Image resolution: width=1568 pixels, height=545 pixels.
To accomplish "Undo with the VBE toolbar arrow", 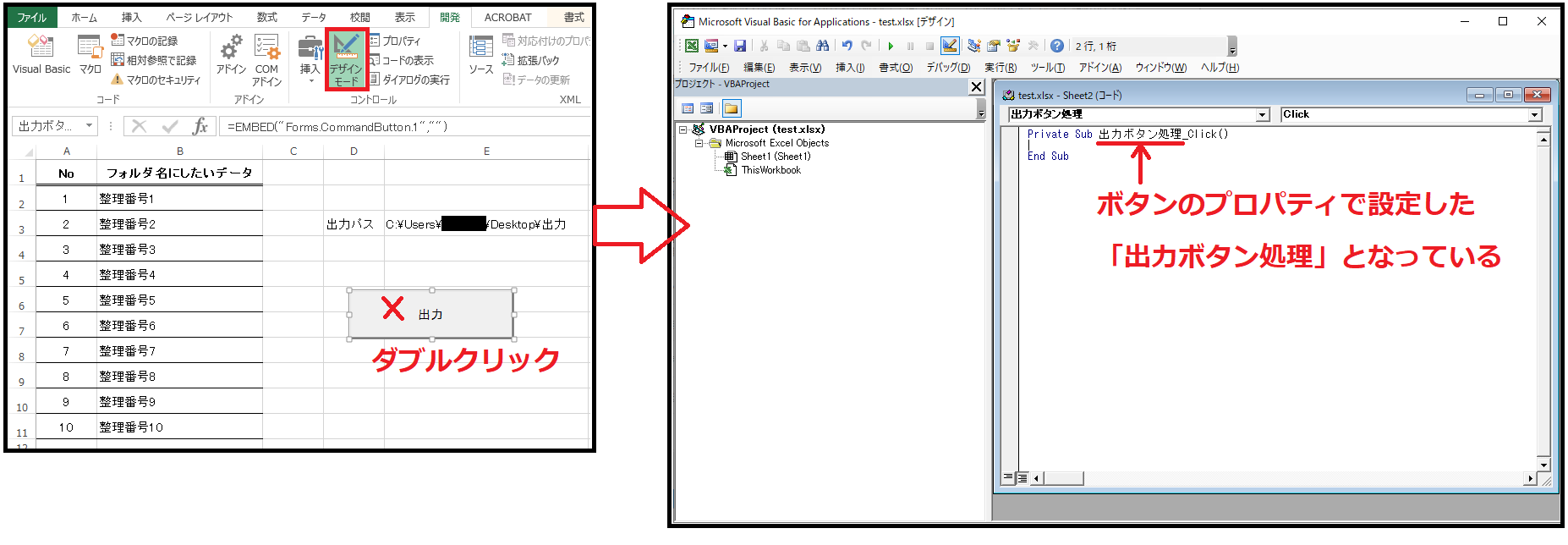I will point(847,46).
